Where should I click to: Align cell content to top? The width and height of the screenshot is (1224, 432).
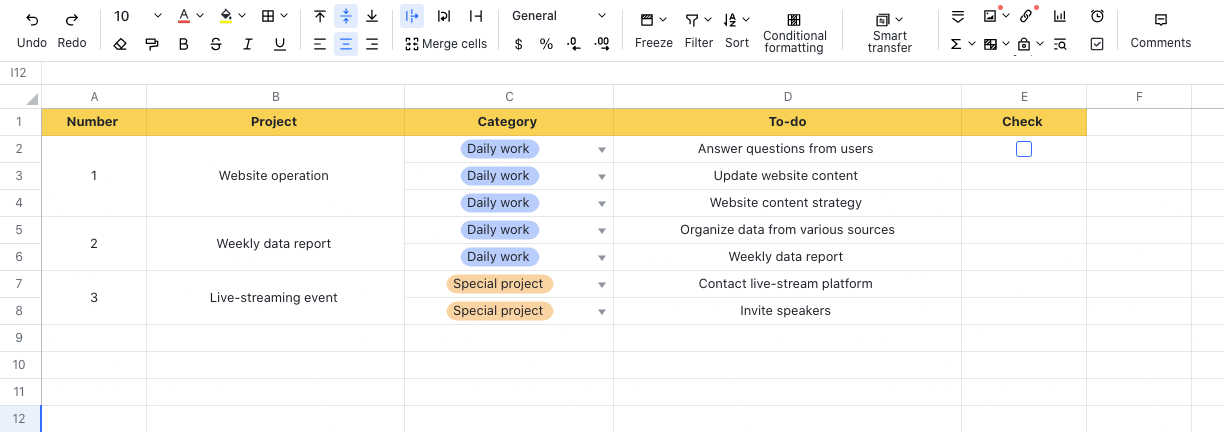point(319,17)
